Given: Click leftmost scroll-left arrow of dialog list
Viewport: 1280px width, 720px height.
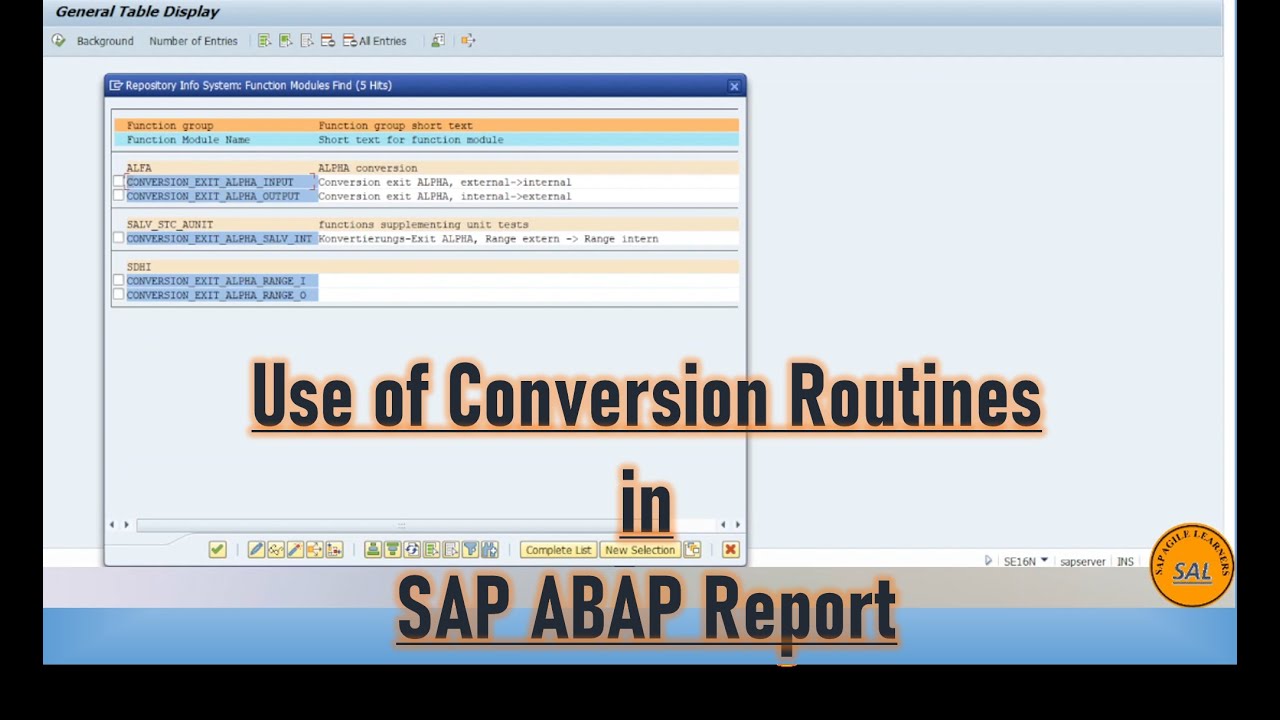Looking at the screenshot, I should point(112,524).
